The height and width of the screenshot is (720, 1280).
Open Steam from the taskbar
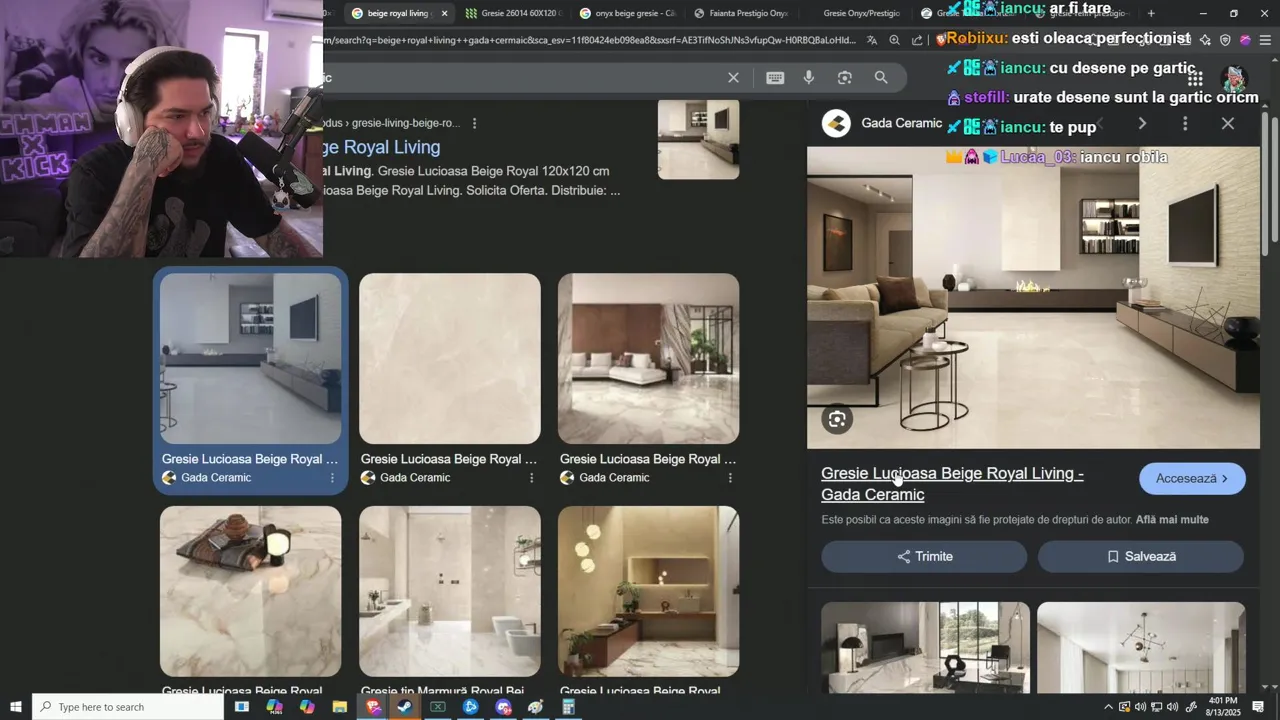pos(404,707)
